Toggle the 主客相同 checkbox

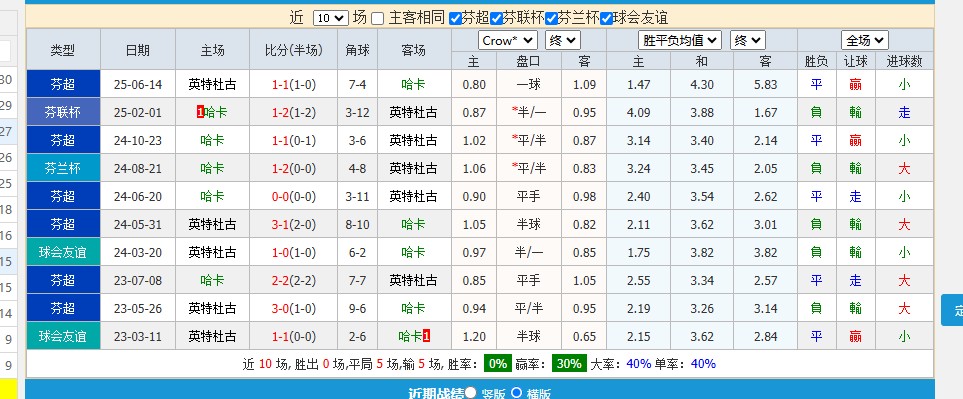coord(378,19)
